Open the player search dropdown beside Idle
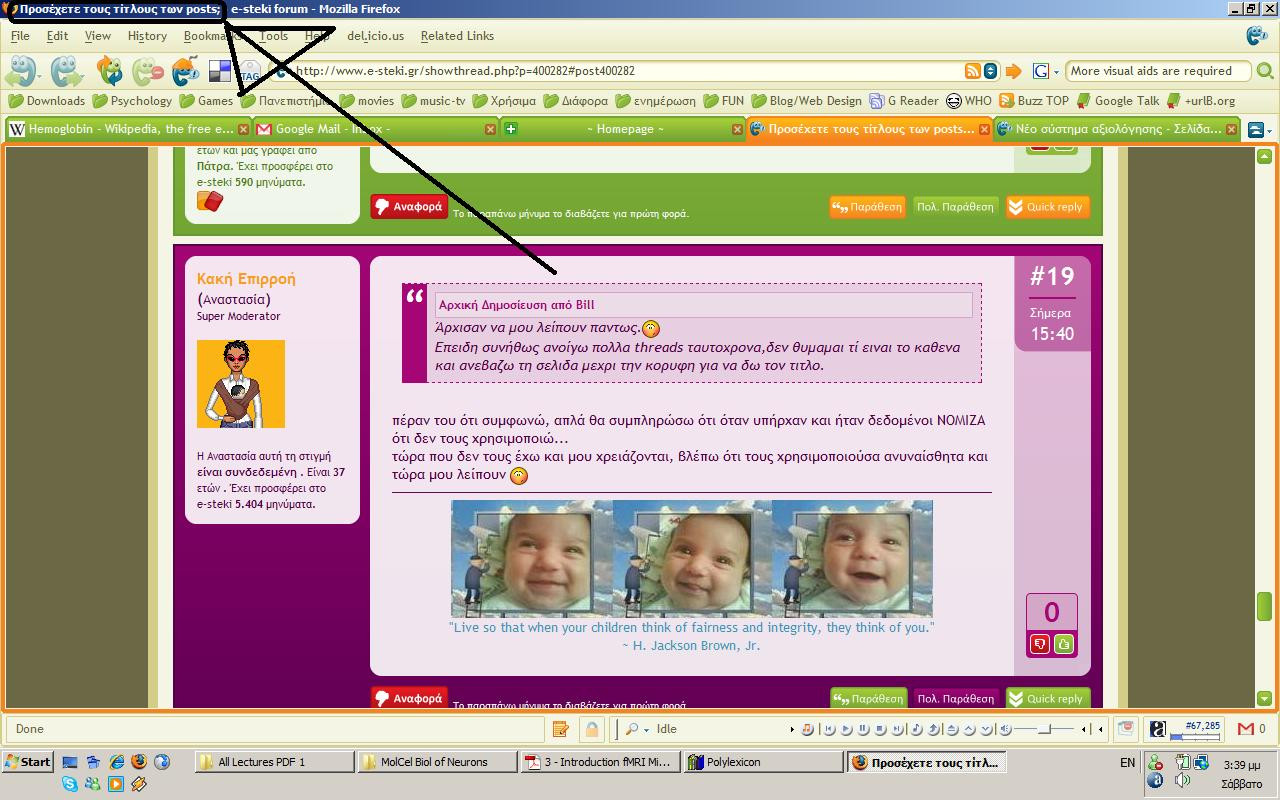1280x800 pixels. [x=637, y=729]
